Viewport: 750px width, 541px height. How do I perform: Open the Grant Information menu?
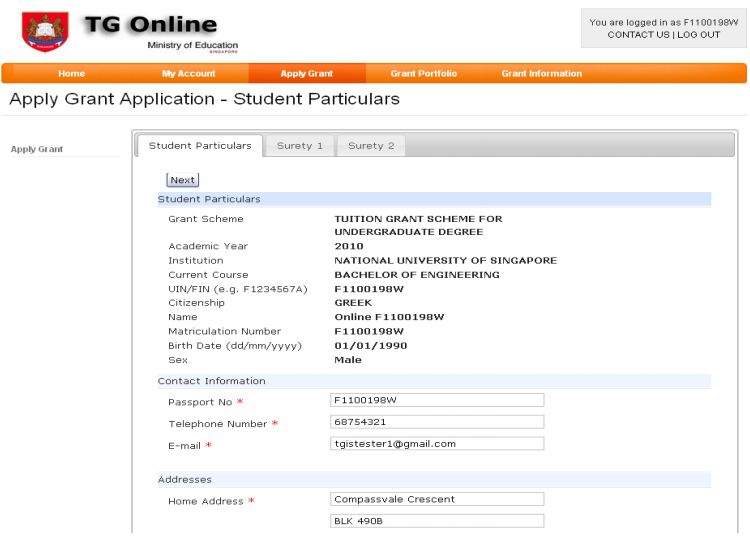pyautogui.click(x=541, y=74)
